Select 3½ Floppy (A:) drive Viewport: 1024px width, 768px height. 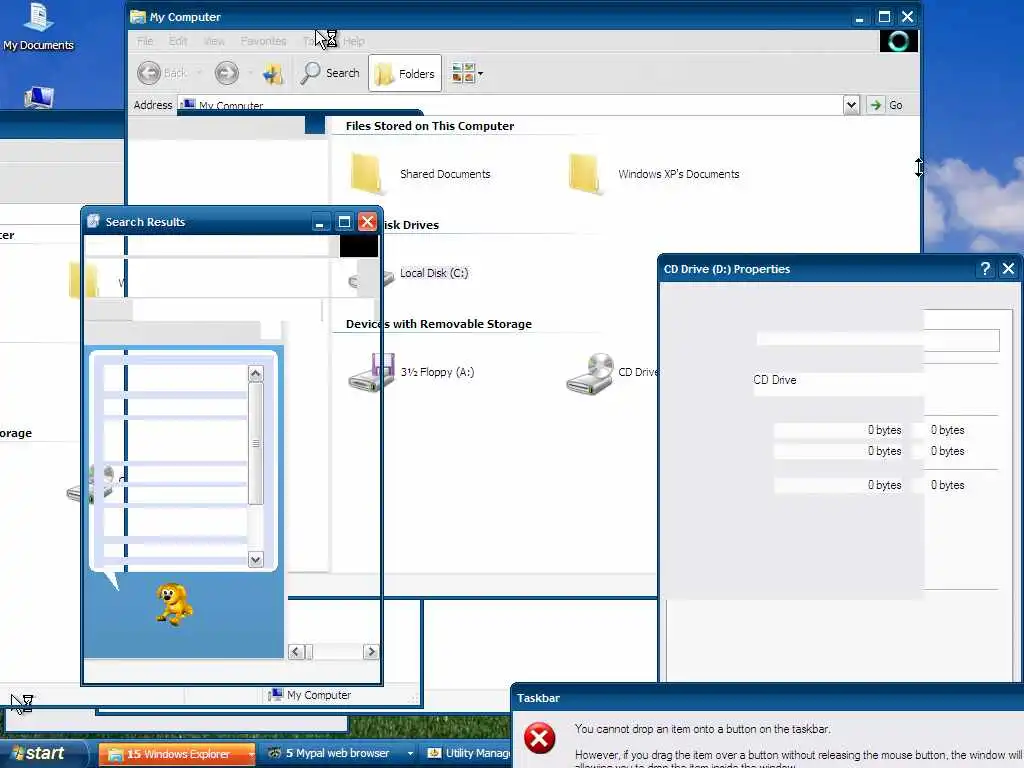click(411, 372)
